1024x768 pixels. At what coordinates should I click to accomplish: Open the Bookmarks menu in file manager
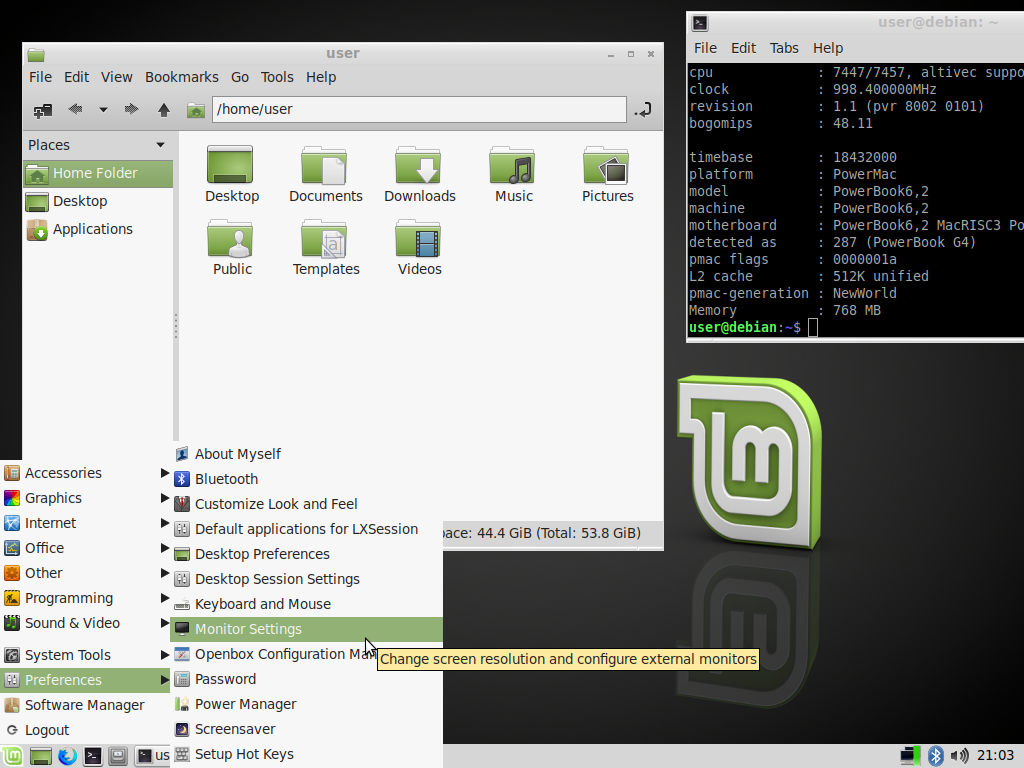tap(182, 77)
